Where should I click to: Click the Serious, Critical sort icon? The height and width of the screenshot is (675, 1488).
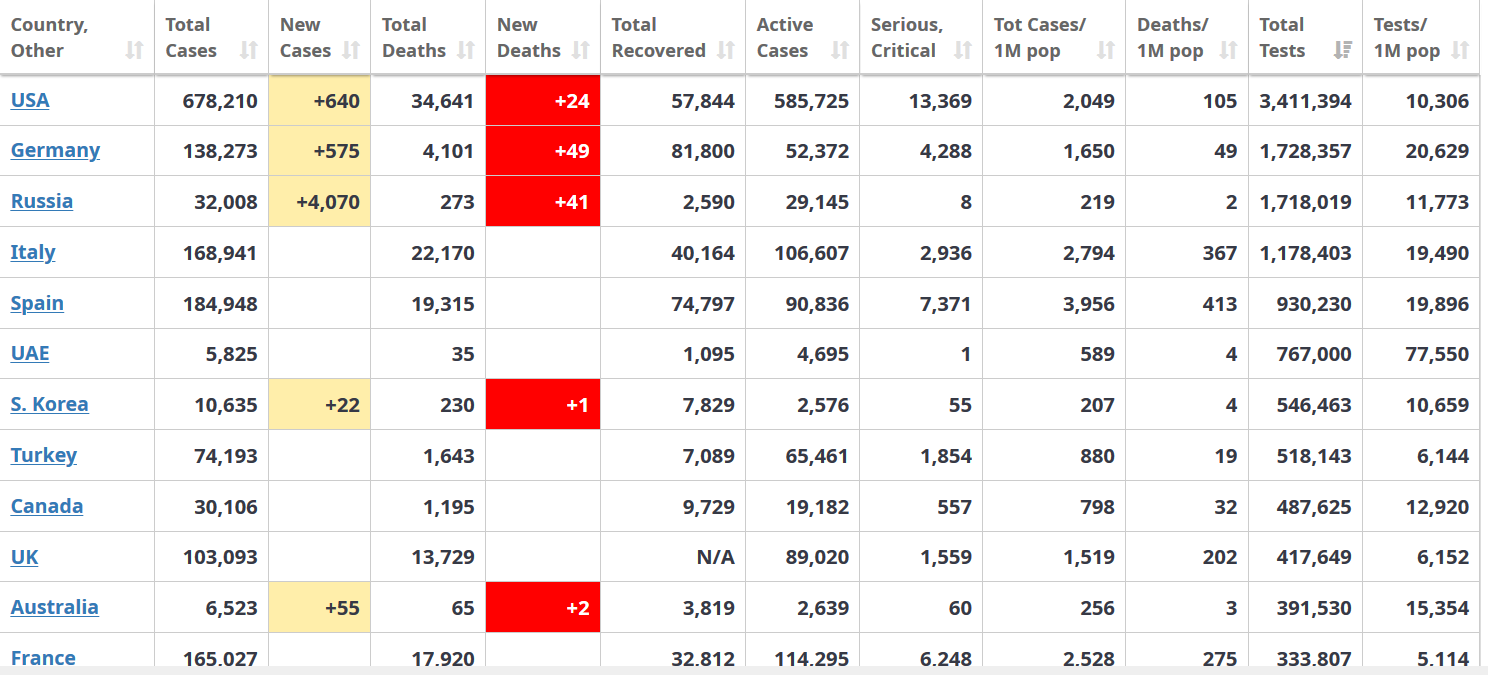pyautogui.click(x=963, y=51)
